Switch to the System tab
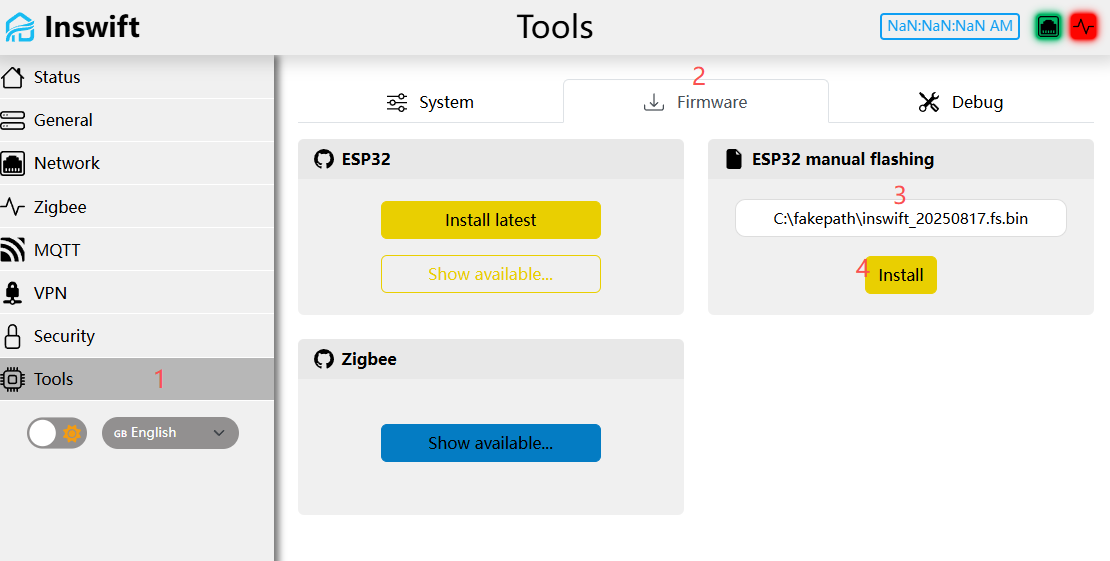Image resolution: width=1110 pixels, height=561 pixels. [430, 101]
